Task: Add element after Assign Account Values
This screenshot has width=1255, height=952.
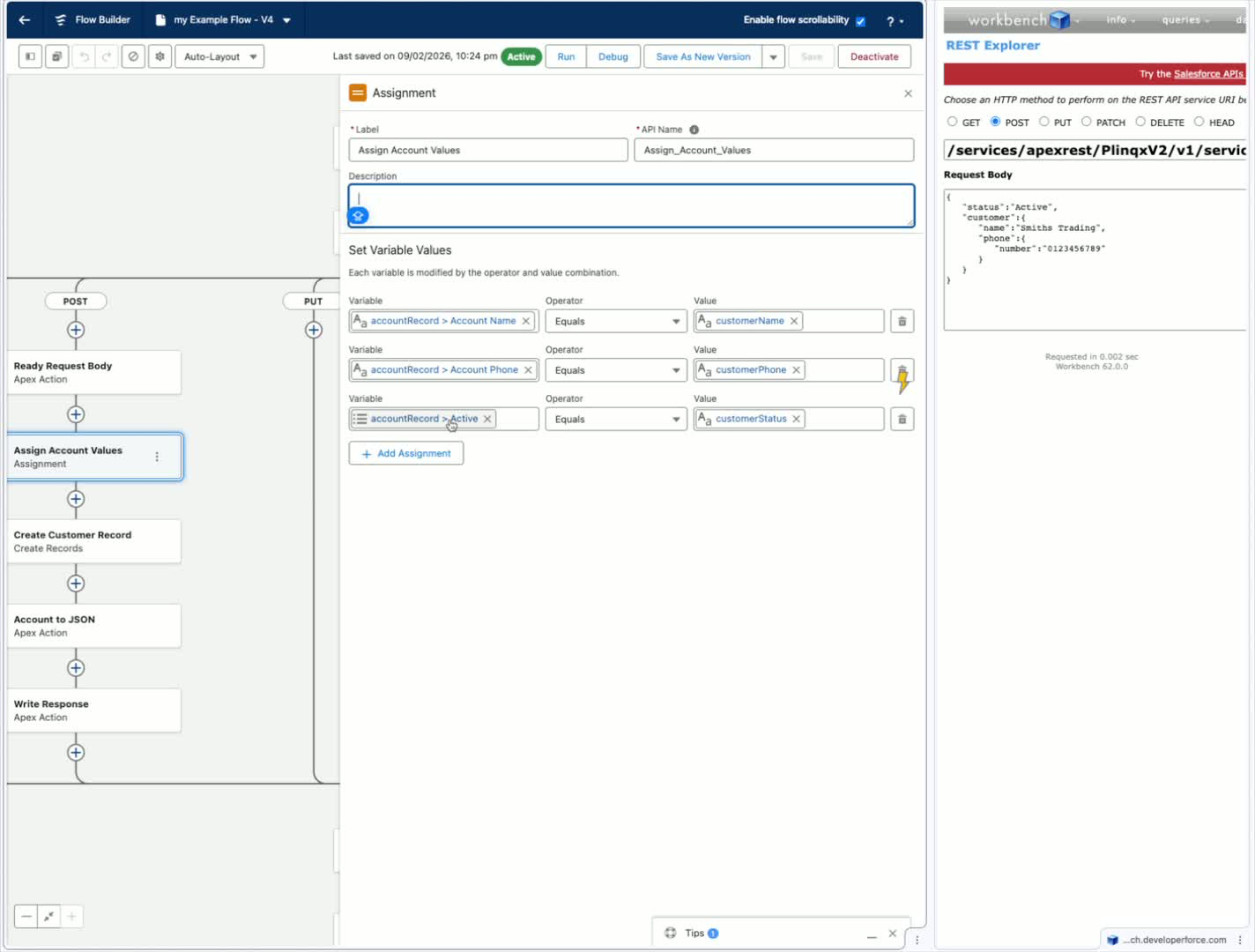Action: click(76, 499)
